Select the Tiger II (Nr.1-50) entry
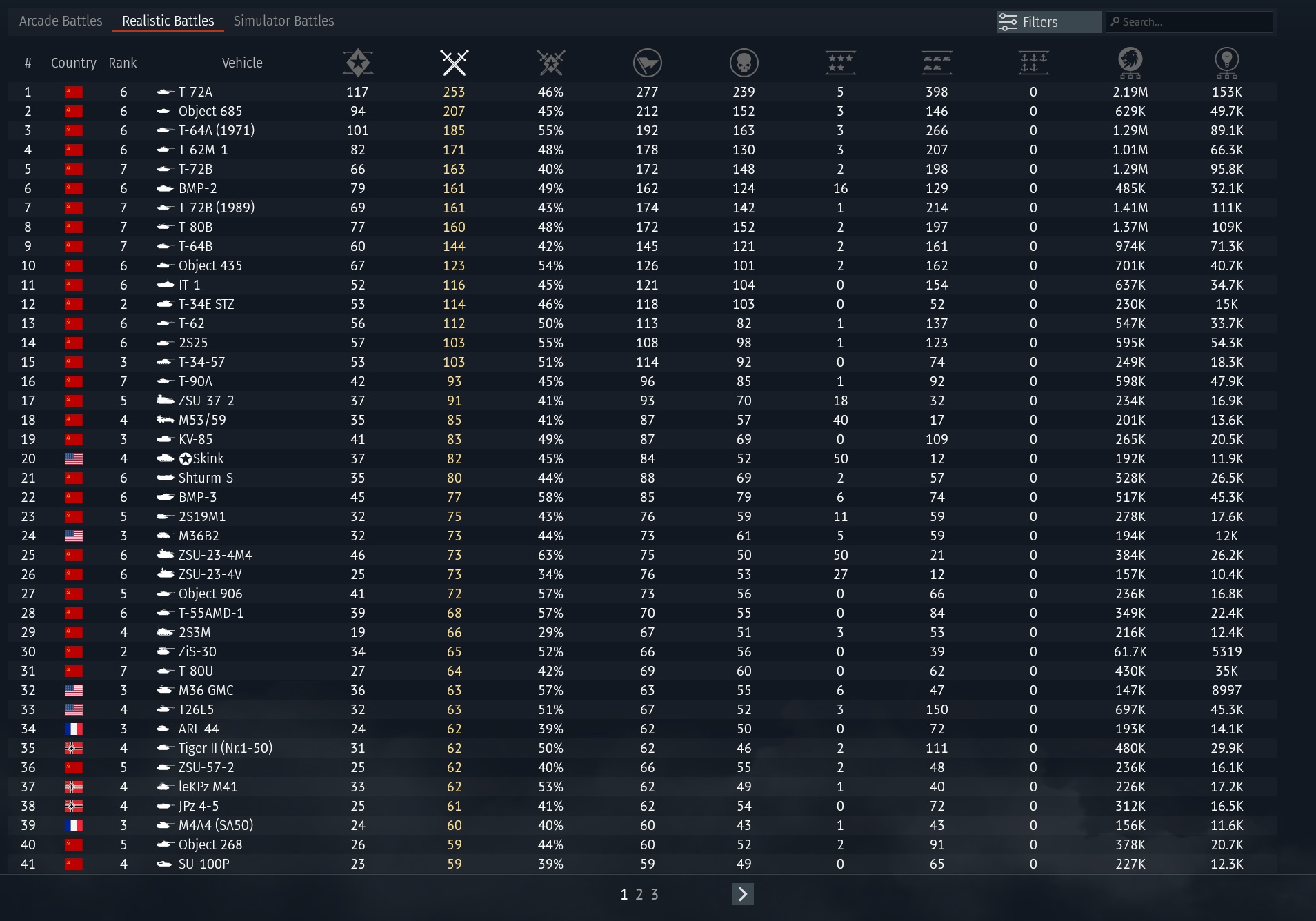 (x=226, y=748)
